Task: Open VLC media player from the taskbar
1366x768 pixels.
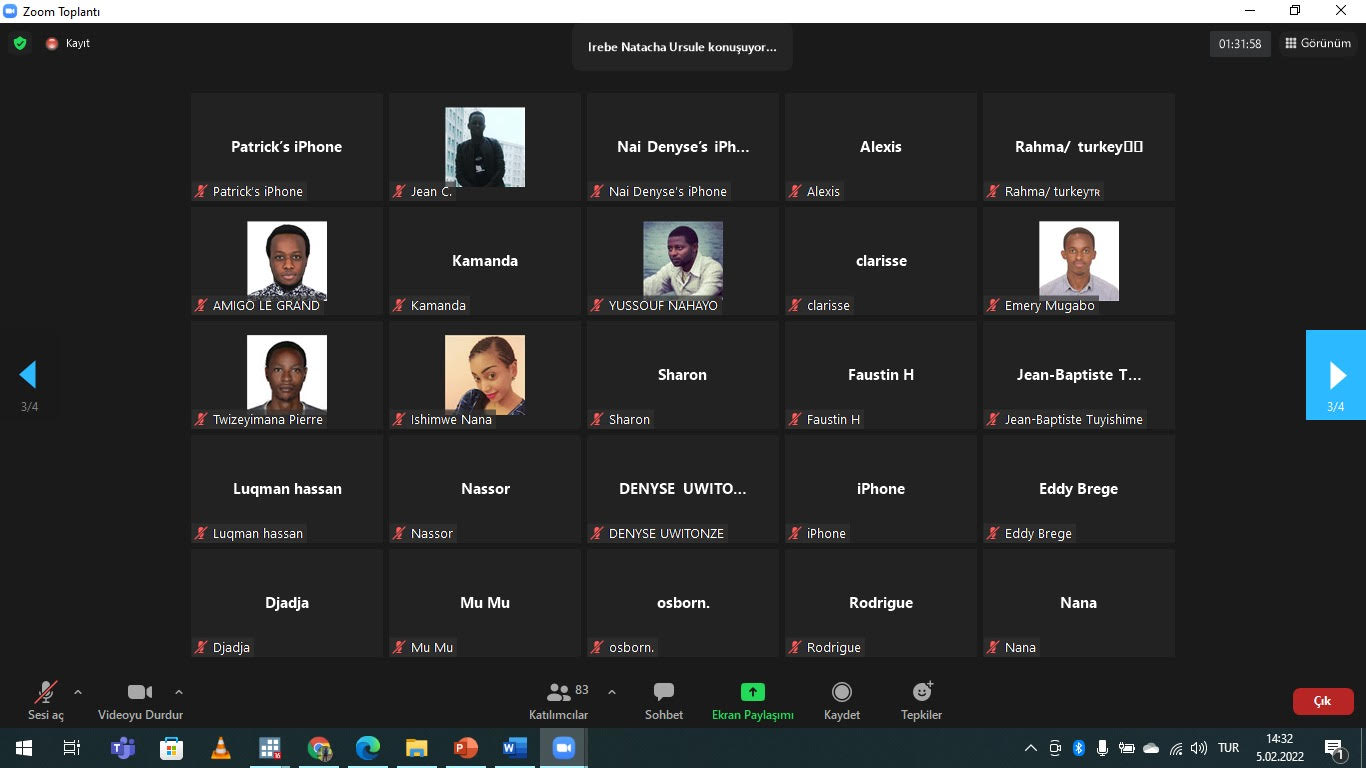Action: point(220,748)
